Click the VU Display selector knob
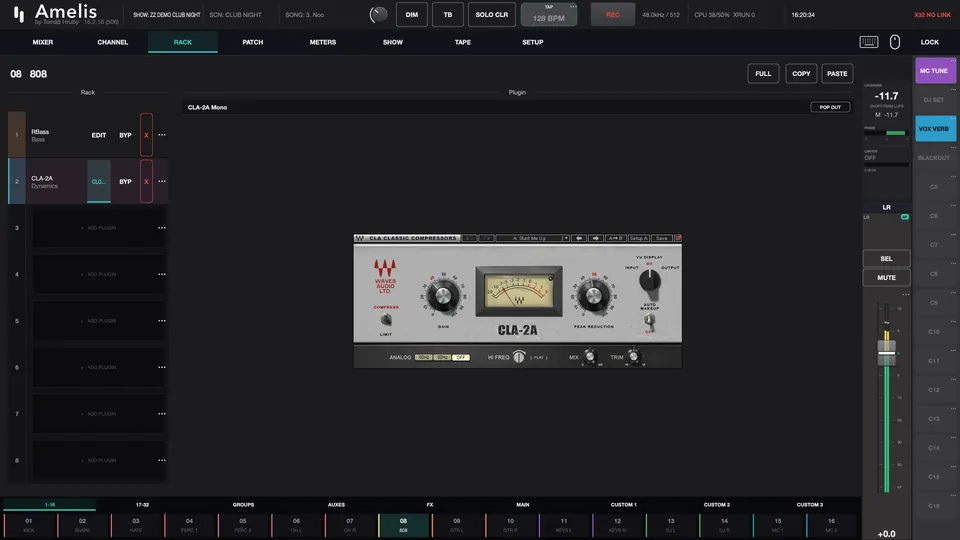Viewport: 960px width, 540px height. pyautogui.click(x=650, y=280)
